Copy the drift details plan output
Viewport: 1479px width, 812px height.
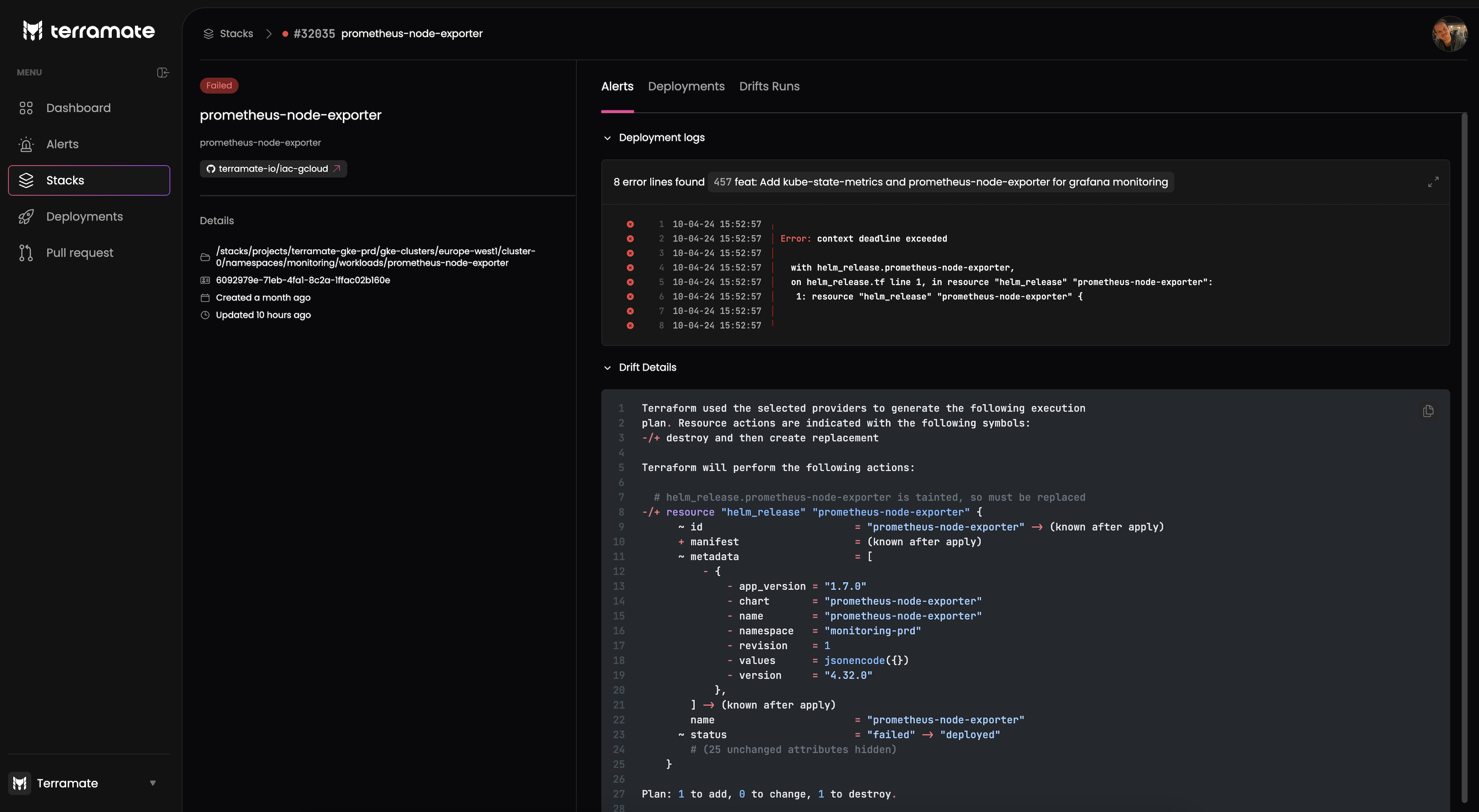click(1428, 411)
